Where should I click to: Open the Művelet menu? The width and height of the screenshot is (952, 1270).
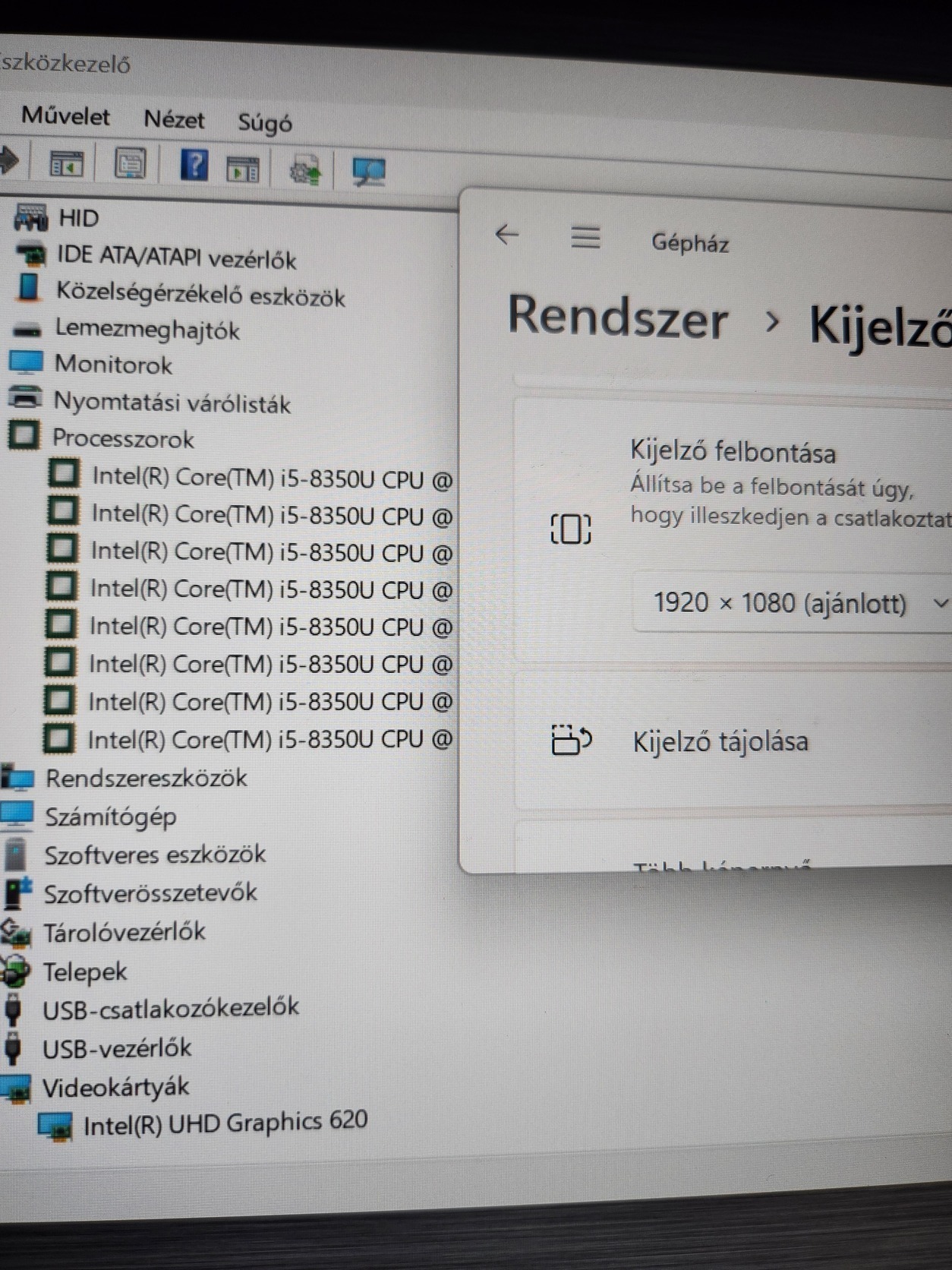[66, 116]
